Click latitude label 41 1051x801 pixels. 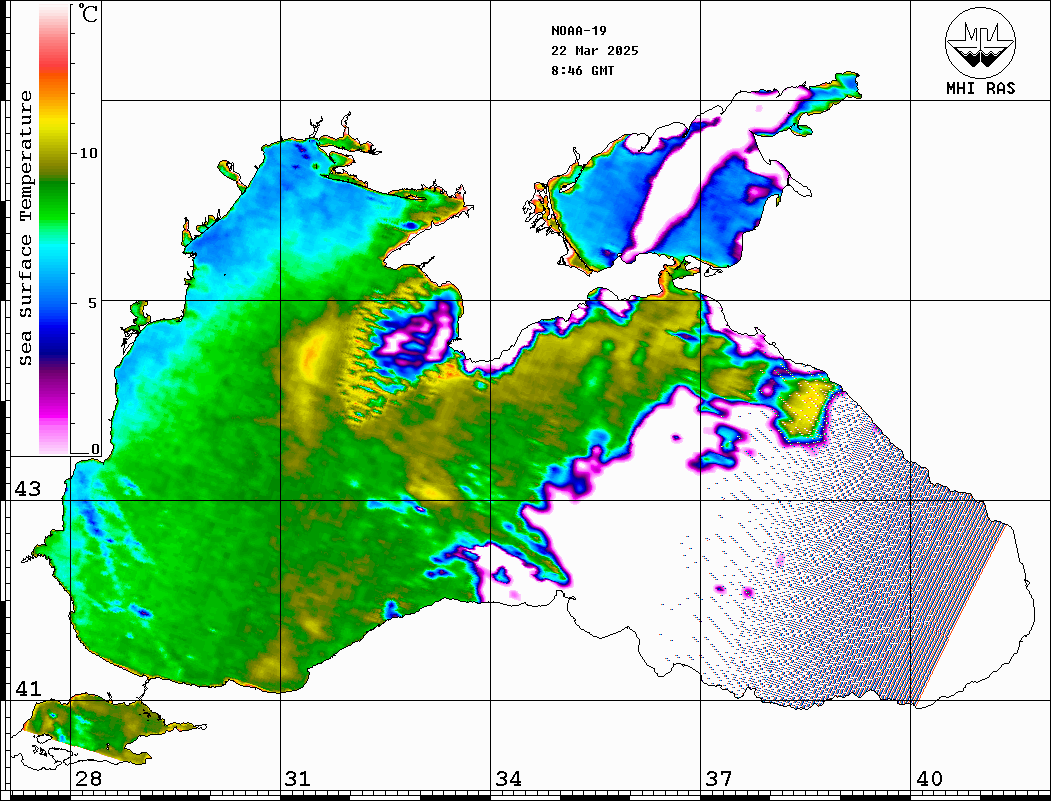27,688
